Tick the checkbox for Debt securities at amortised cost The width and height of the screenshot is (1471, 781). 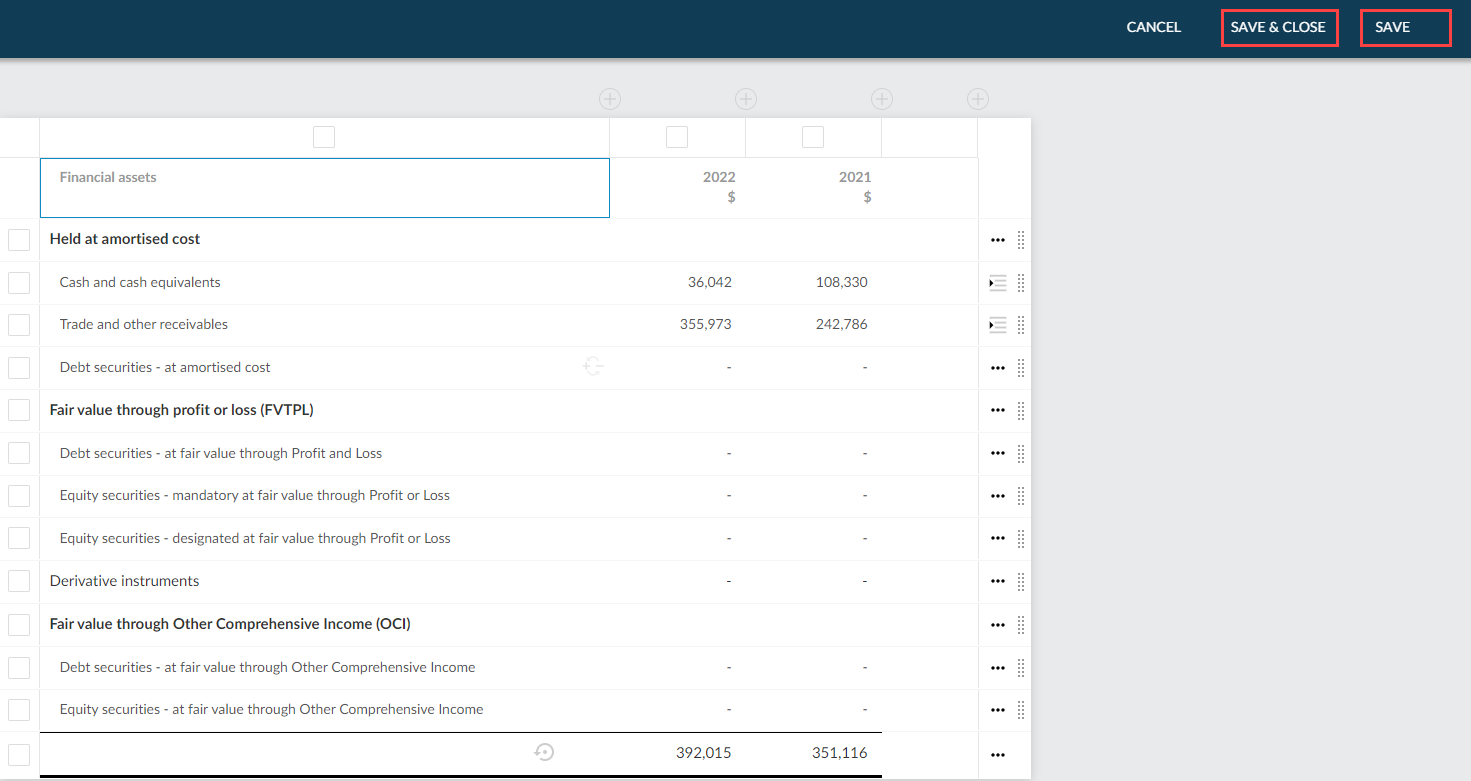click(19, 368)
